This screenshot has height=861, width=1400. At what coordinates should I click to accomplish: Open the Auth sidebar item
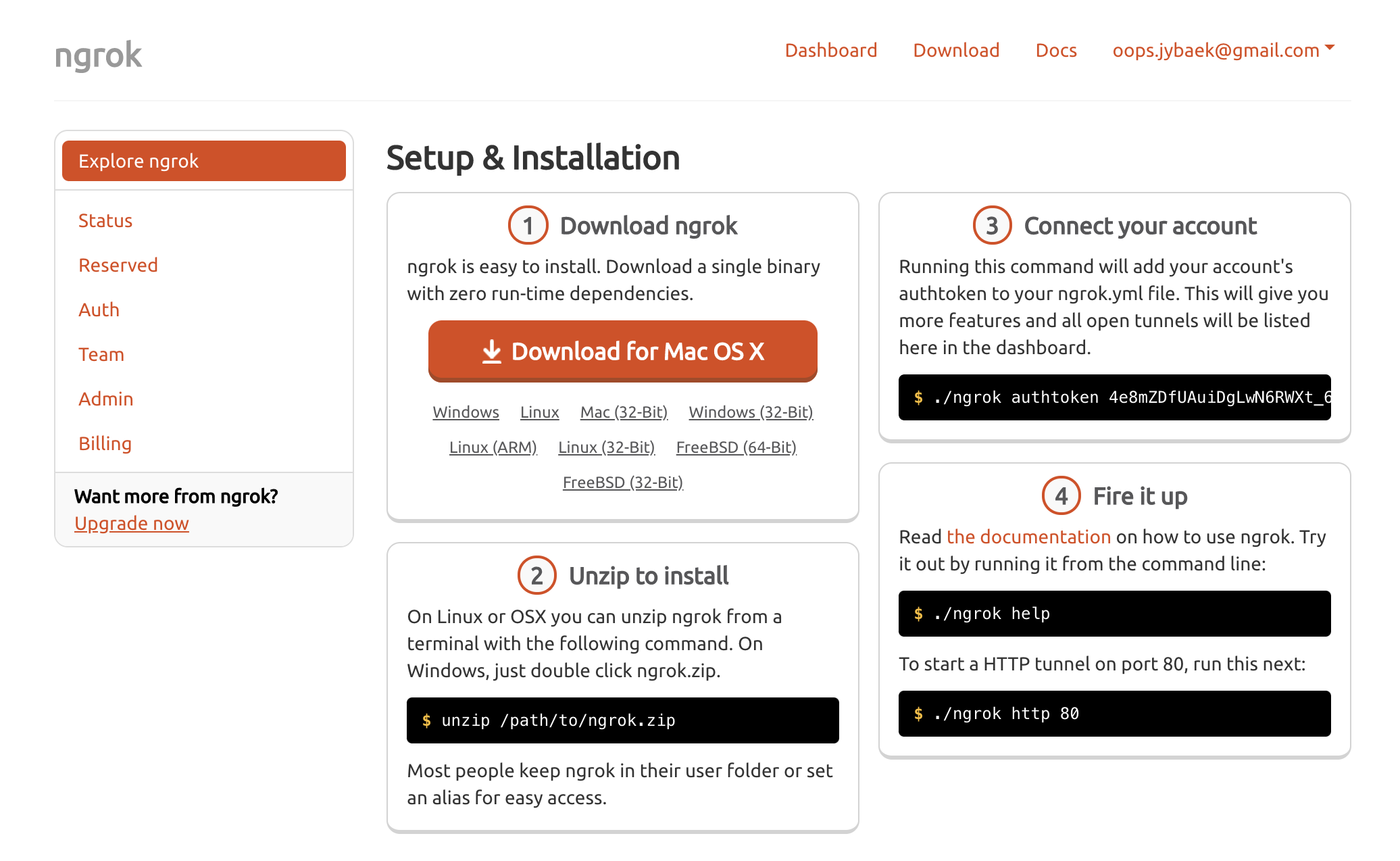coord(99,310)
